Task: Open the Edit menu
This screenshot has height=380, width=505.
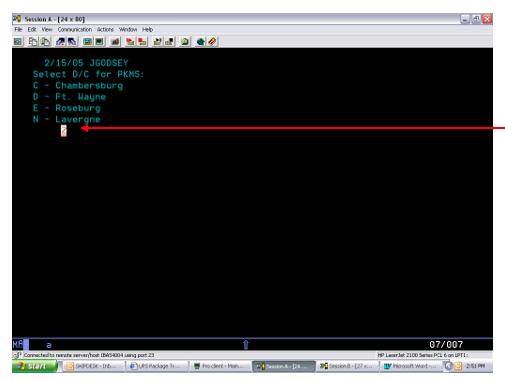Action: (x=32, y=30)
